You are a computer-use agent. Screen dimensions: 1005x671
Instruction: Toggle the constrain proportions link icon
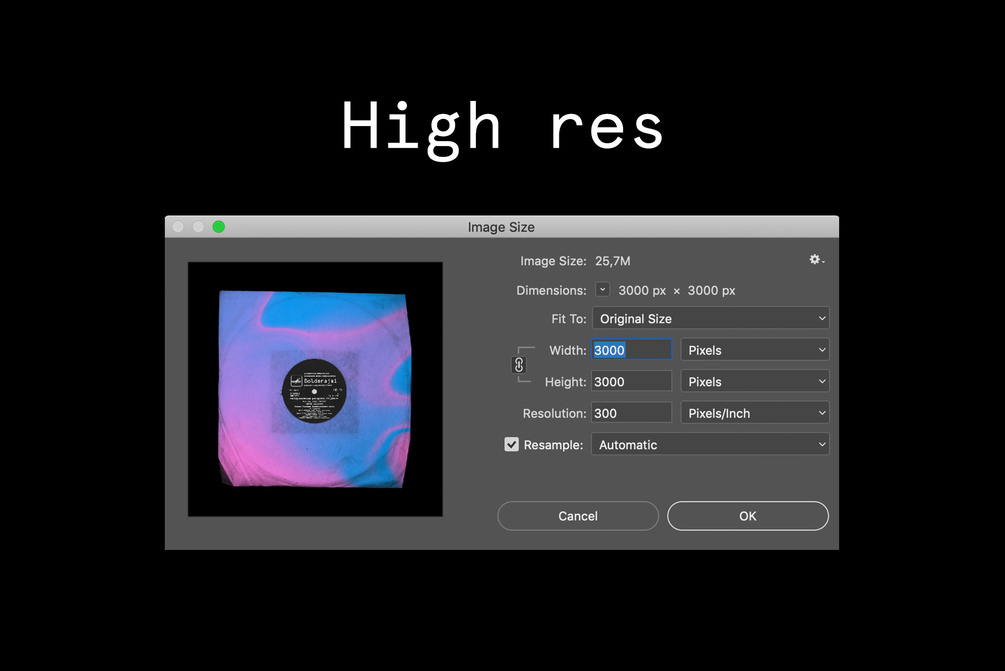519,365
